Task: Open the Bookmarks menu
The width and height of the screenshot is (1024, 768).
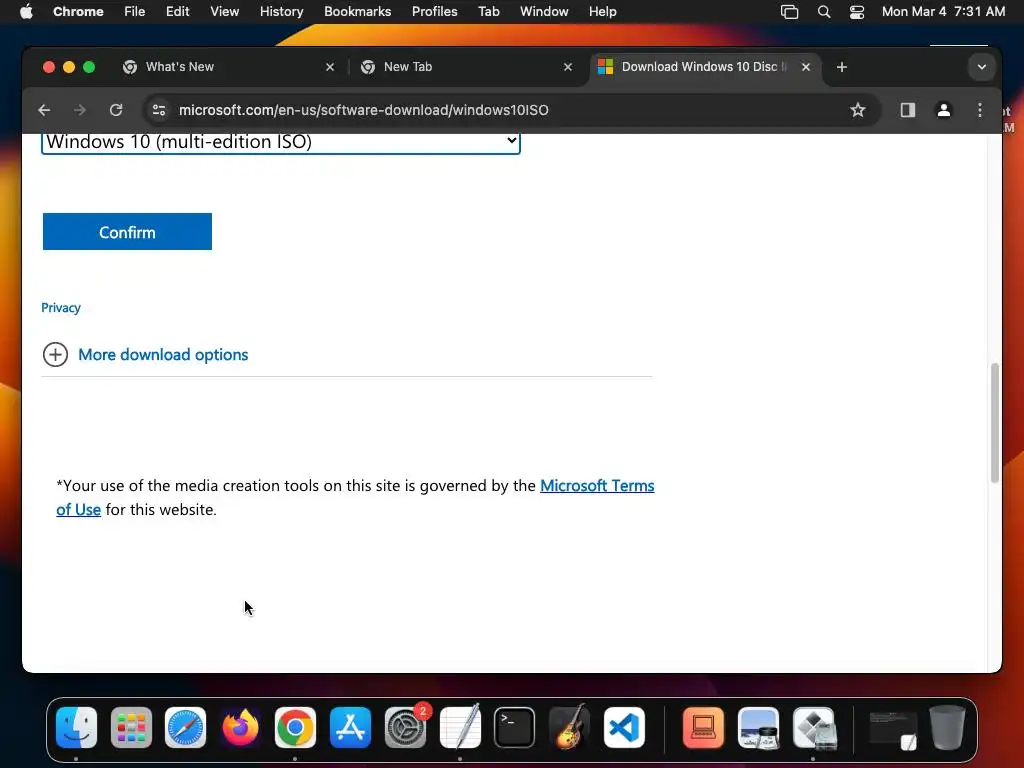Action: (357, 12)
